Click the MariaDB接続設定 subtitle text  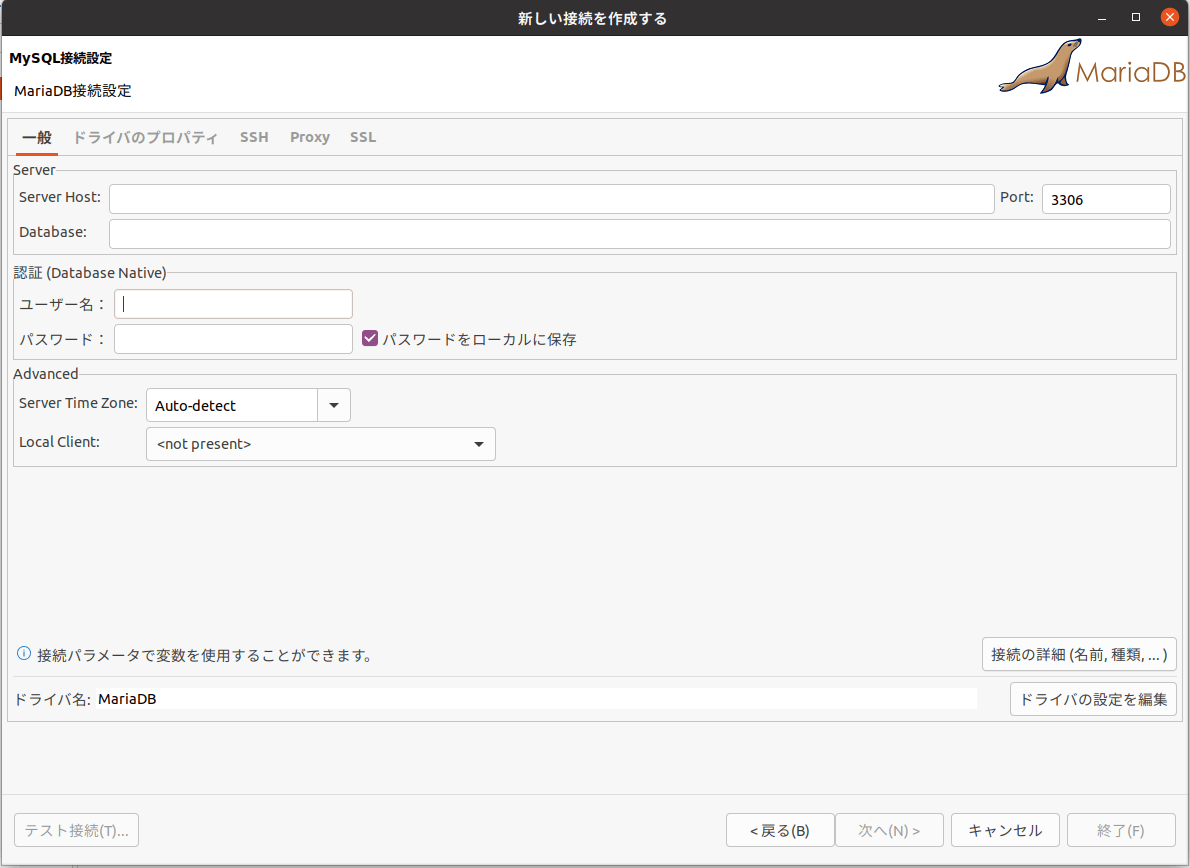[73, 91]
